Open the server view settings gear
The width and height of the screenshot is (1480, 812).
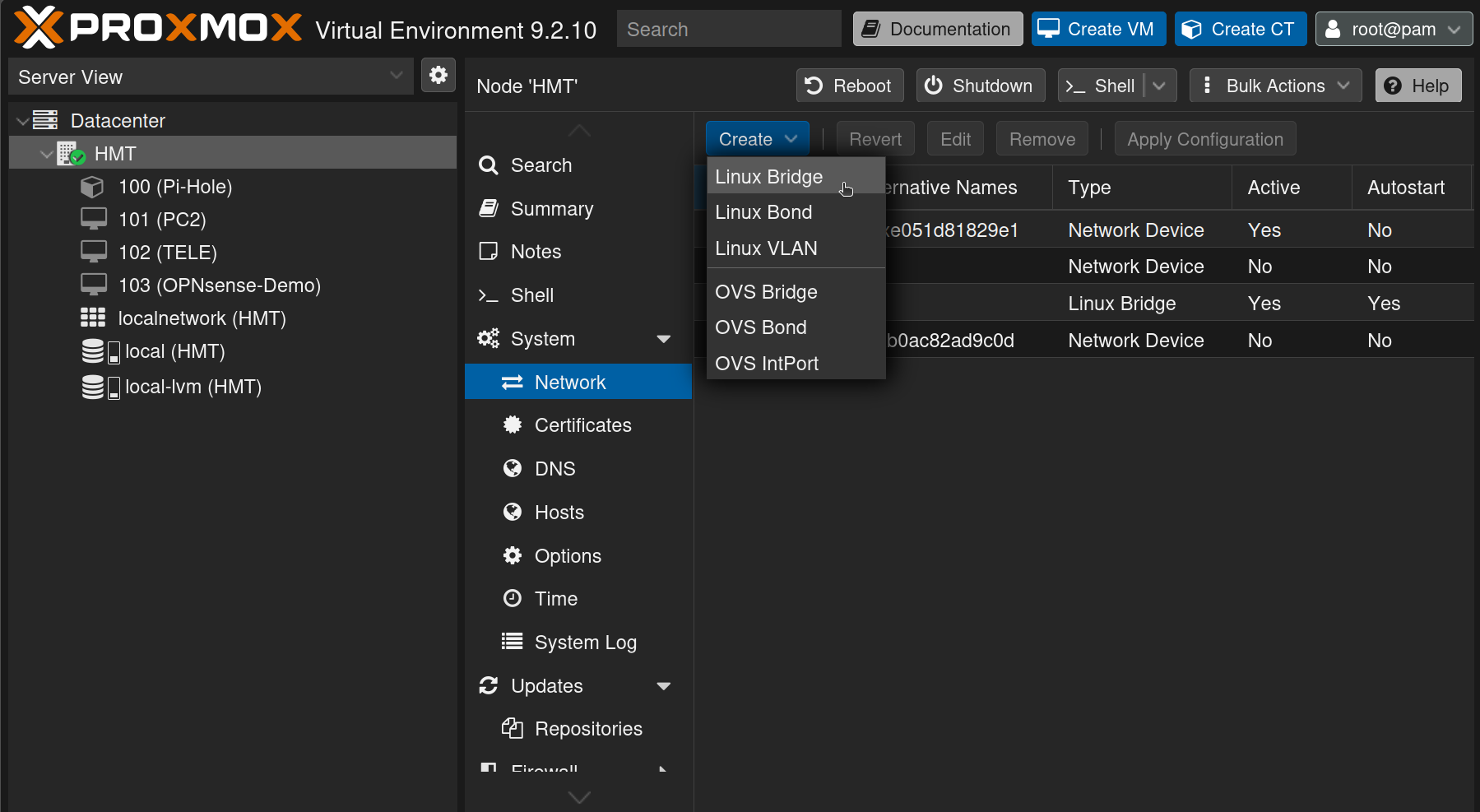point(438,76)
